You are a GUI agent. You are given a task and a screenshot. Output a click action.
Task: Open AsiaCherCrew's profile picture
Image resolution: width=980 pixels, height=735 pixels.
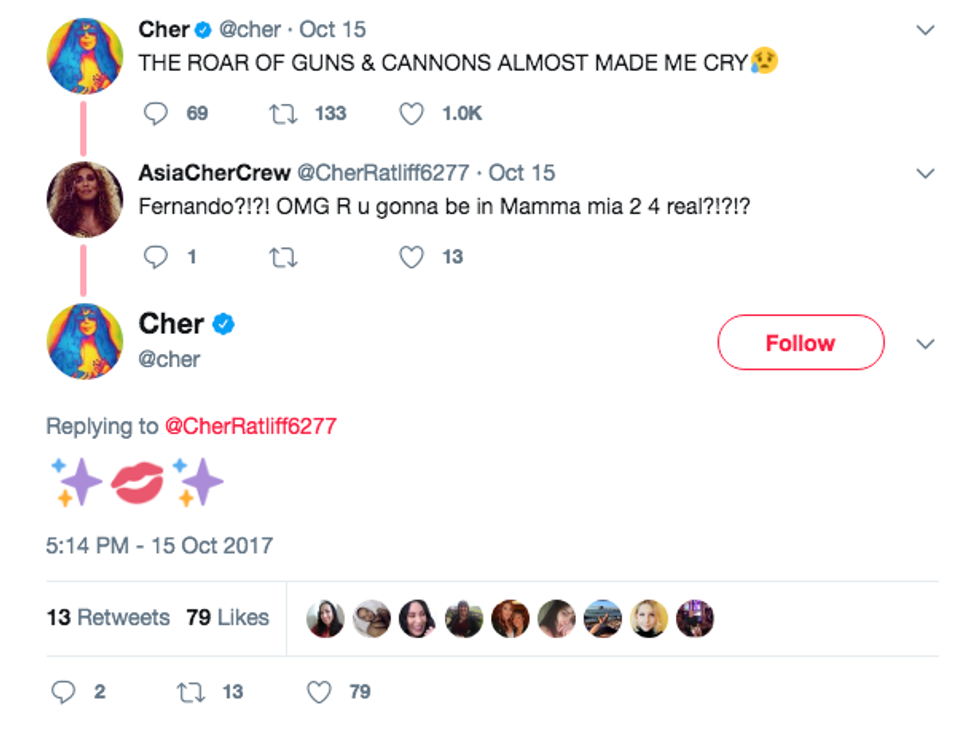tap(85, 198)
